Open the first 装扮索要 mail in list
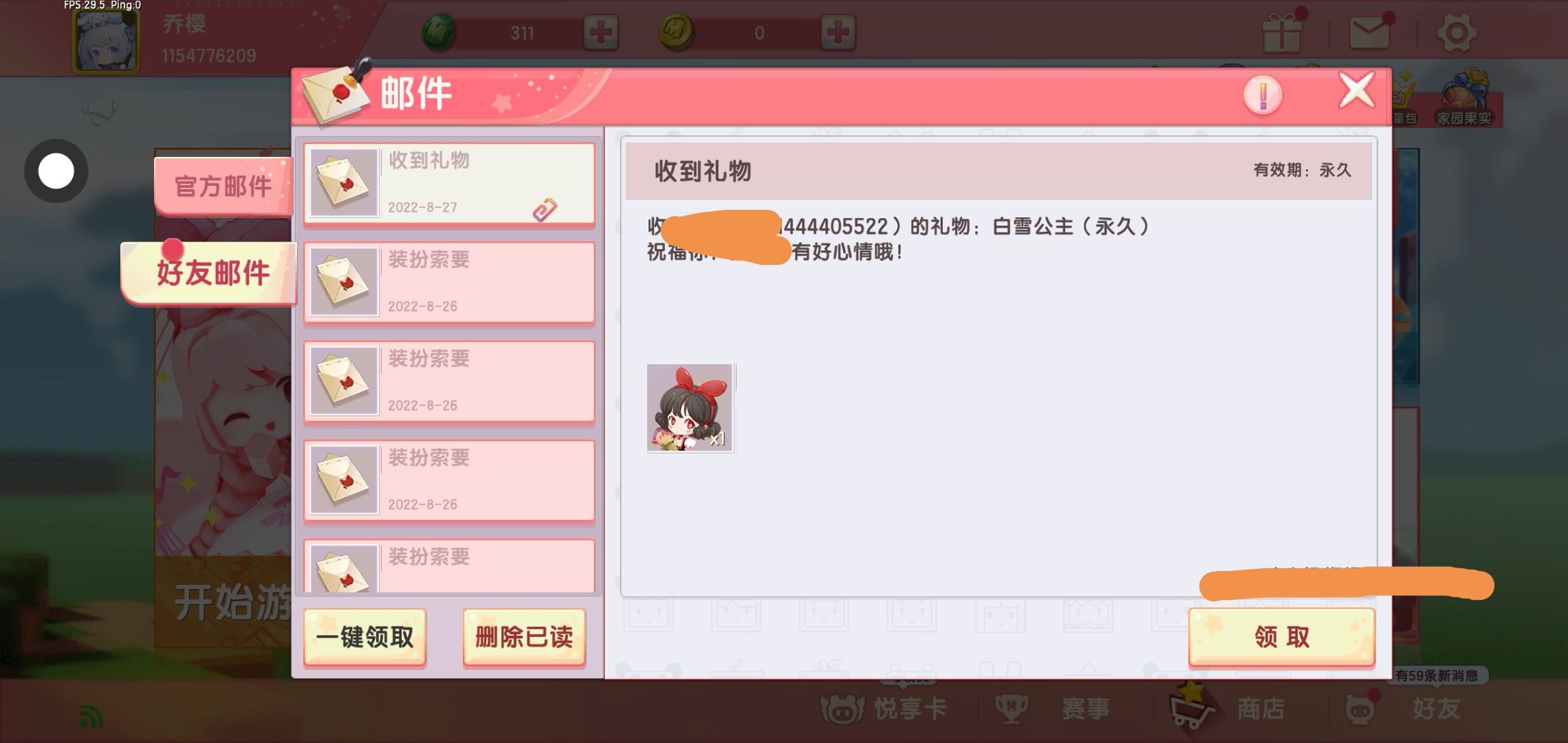Screen dimensions: 1568x743 [x=450, y=283]
